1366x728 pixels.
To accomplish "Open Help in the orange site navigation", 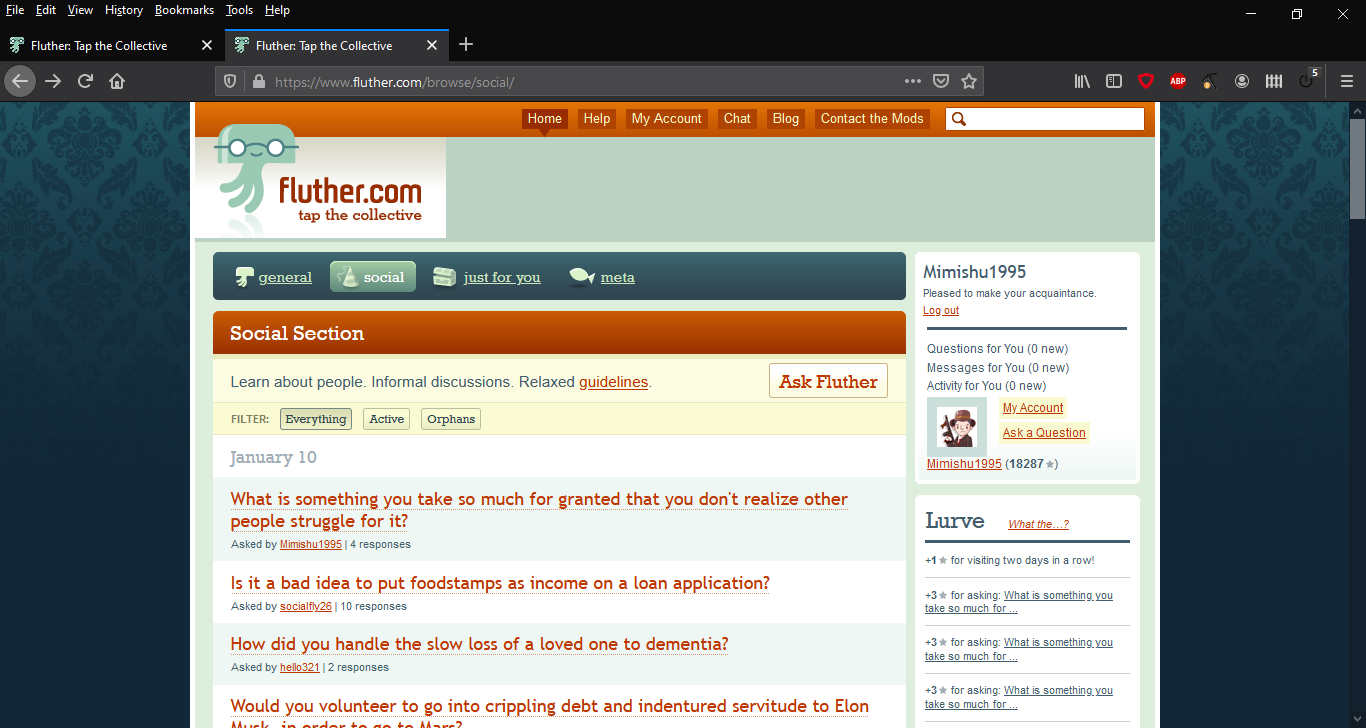I will [x=597, y=119].
